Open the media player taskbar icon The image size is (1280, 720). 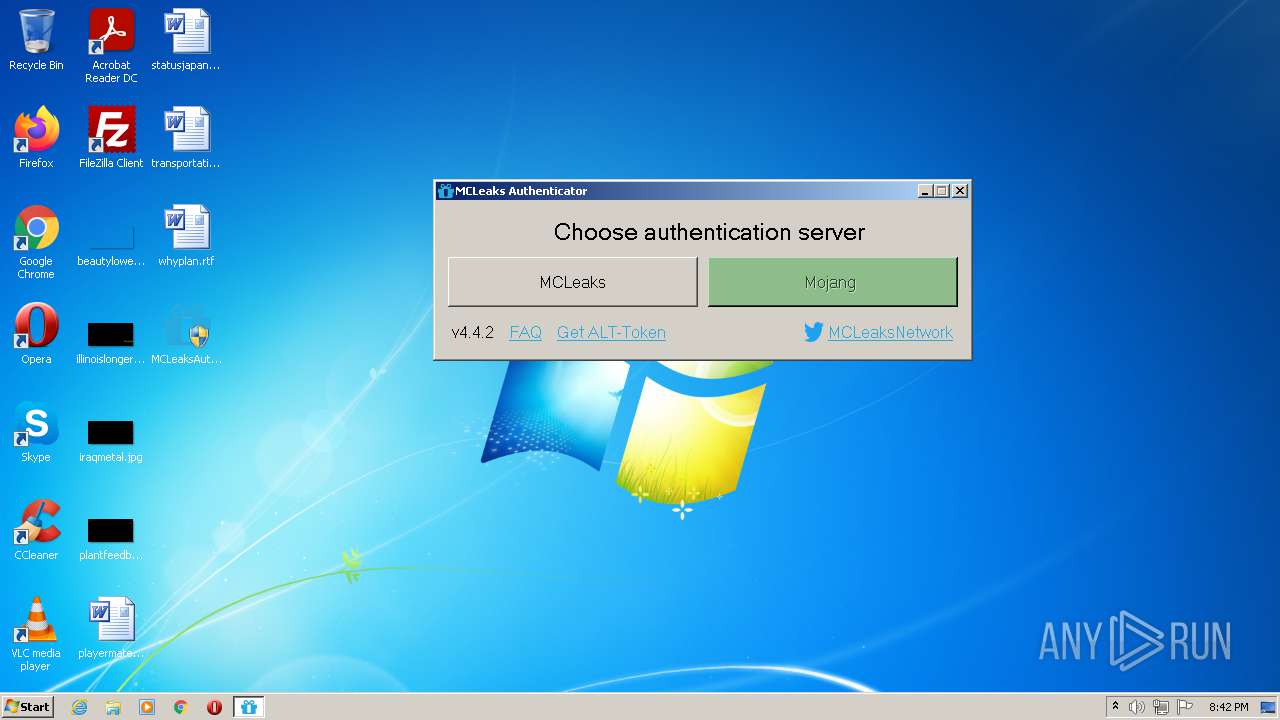pos(147,707)
